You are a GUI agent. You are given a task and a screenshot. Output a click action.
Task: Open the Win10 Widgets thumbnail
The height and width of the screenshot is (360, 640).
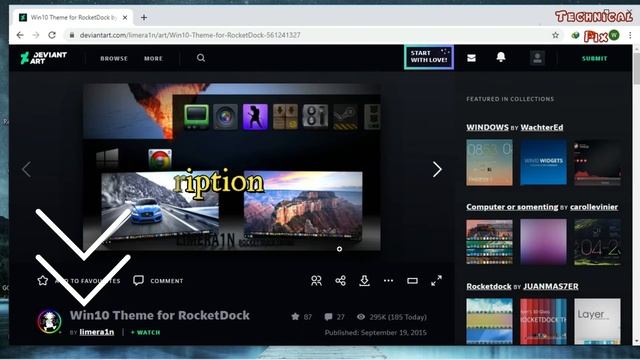click(x=543, y=162)
